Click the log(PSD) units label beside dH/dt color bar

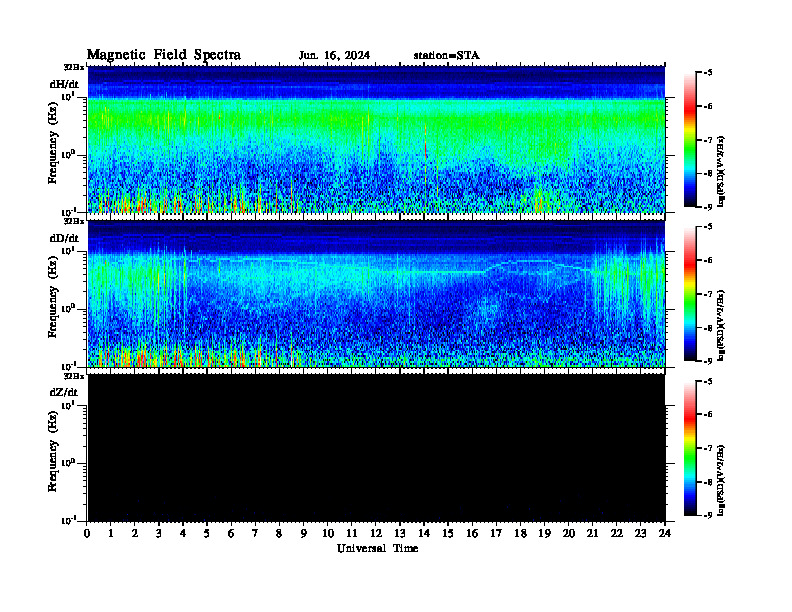721,172
